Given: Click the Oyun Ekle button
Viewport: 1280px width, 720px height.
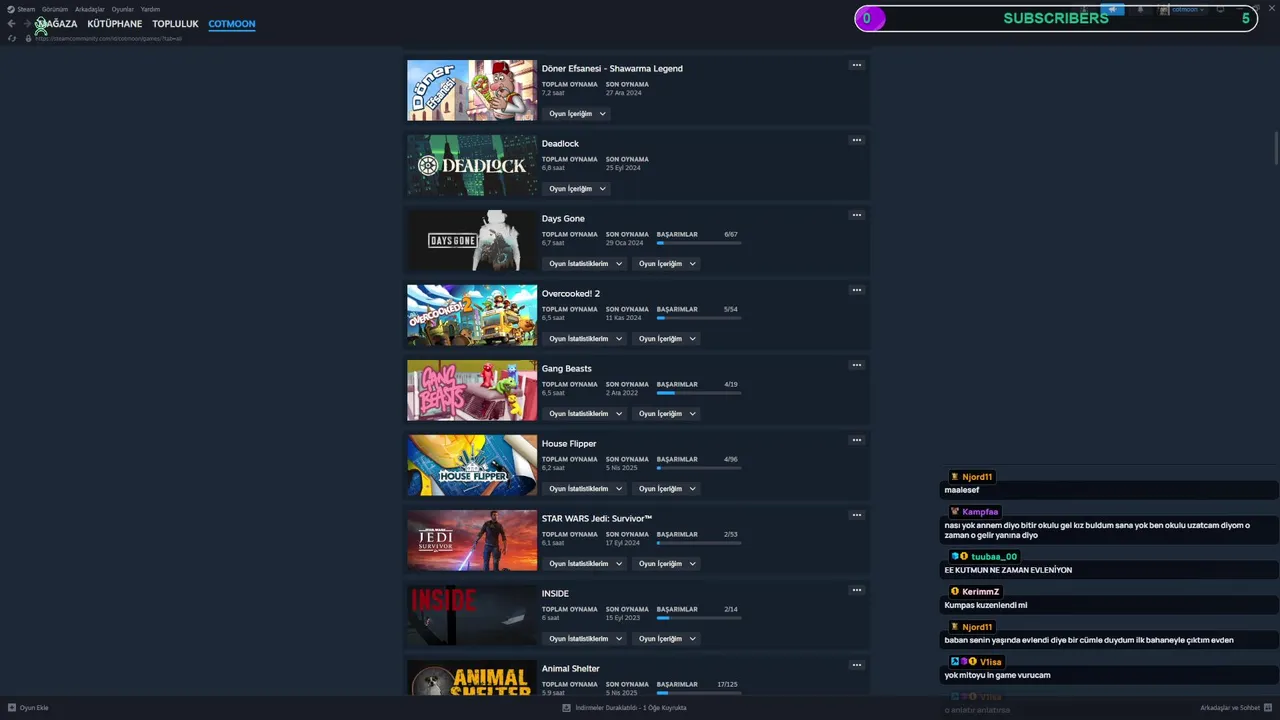Looking at the screenshot, I should pos(27,708).
